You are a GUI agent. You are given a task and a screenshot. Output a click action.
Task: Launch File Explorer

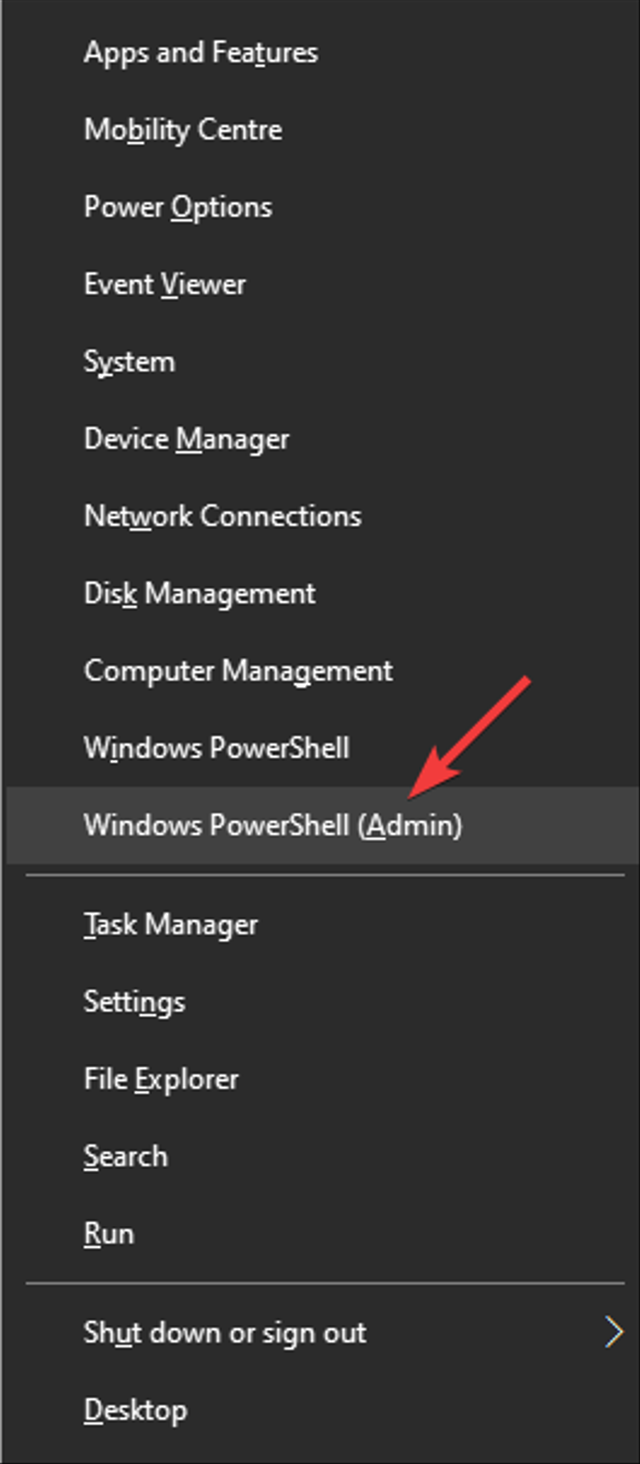coord(161,1078)
